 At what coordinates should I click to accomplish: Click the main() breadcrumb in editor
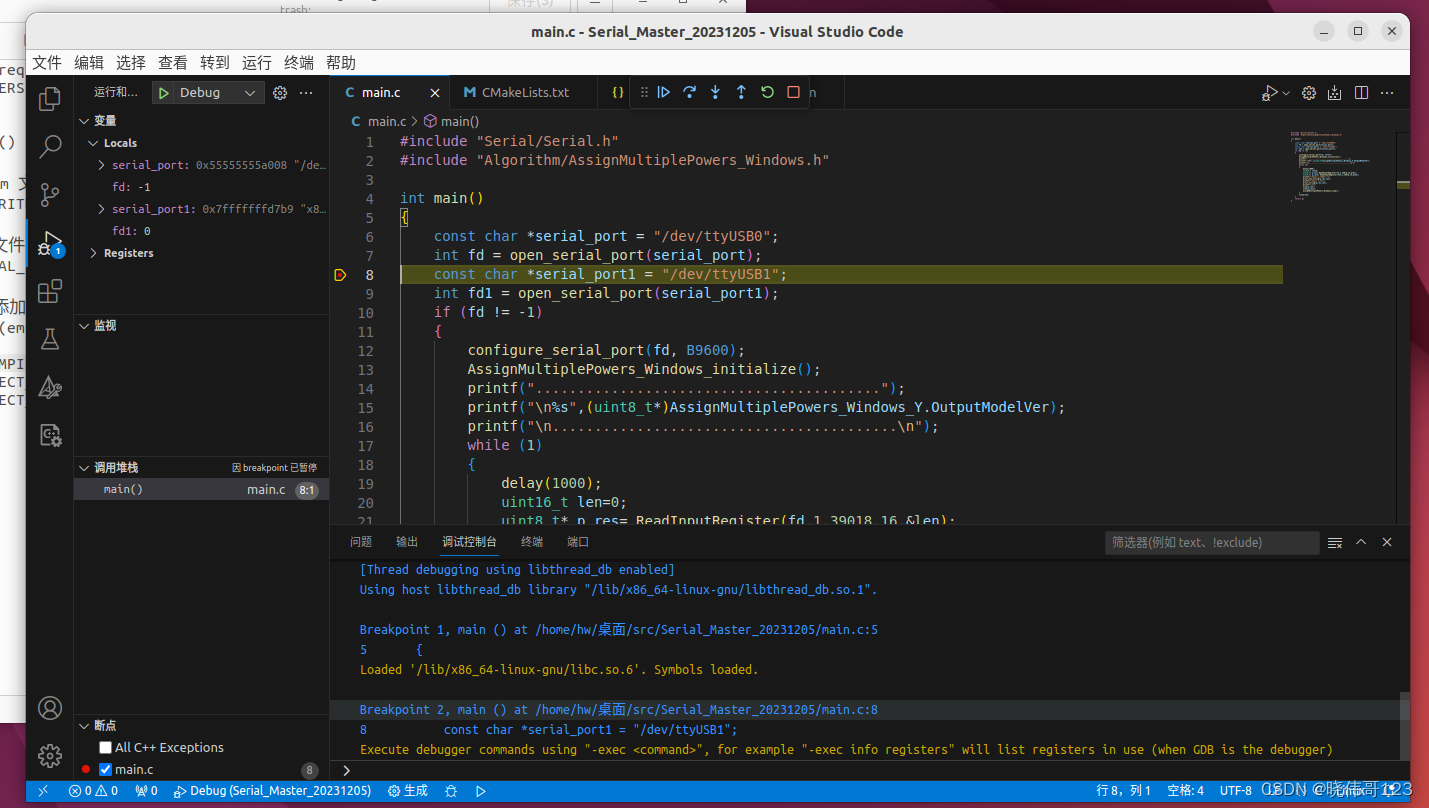[x=452, y=121]
